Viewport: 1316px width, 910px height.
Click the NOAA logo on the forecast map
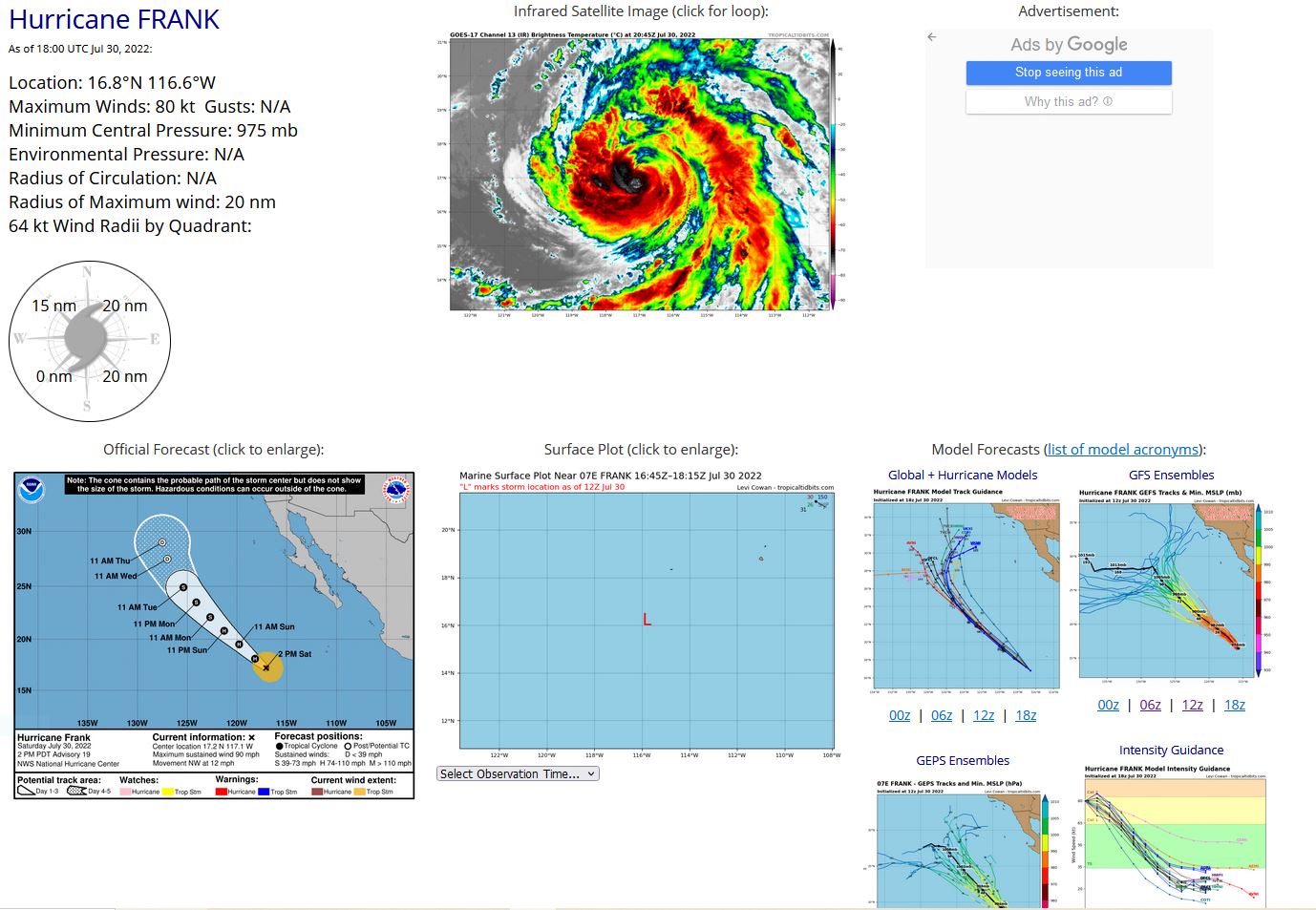click(x=32, y=490)
